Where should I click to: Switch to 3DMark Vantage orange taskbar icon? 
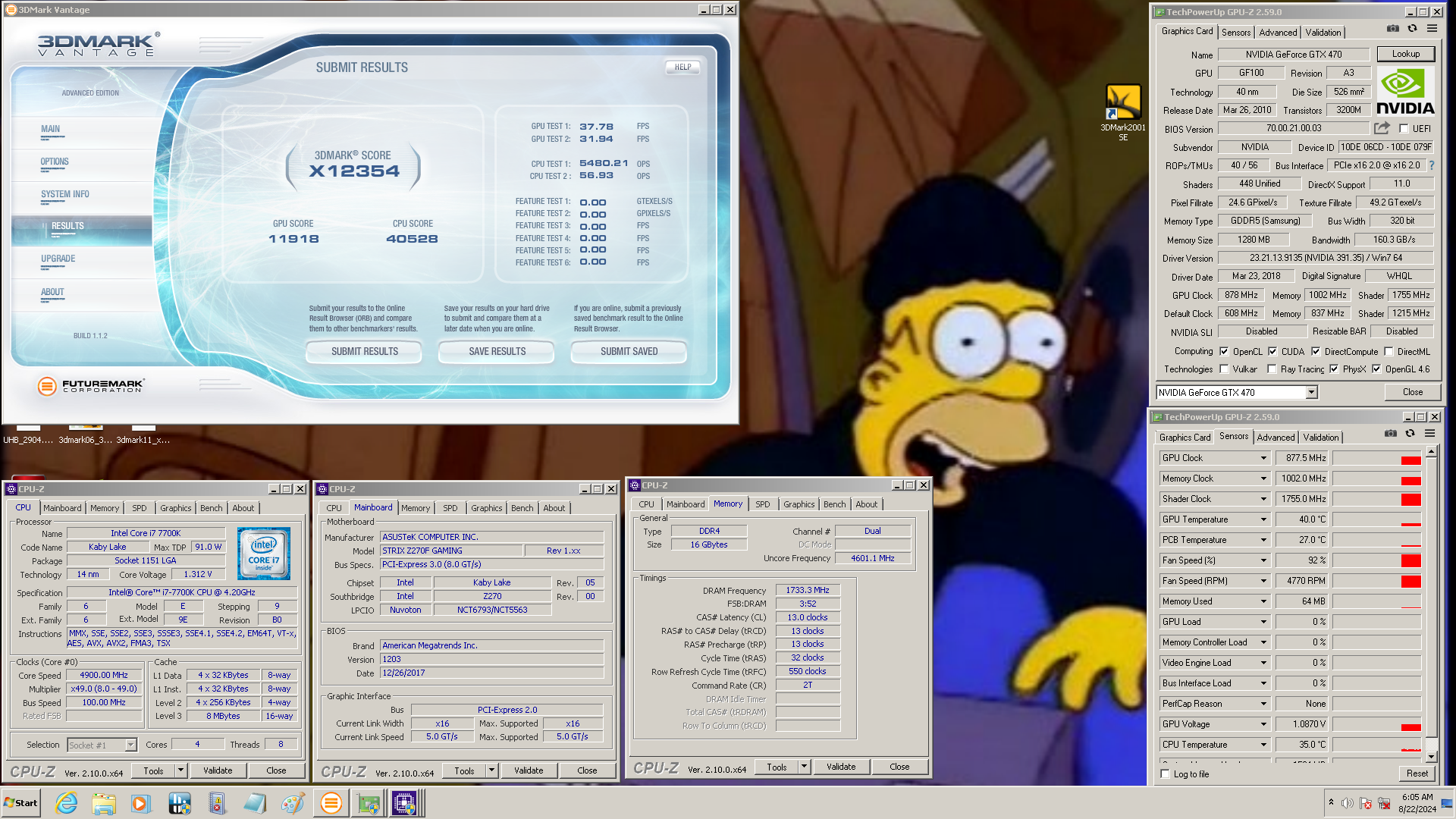[x=331, y=803]
